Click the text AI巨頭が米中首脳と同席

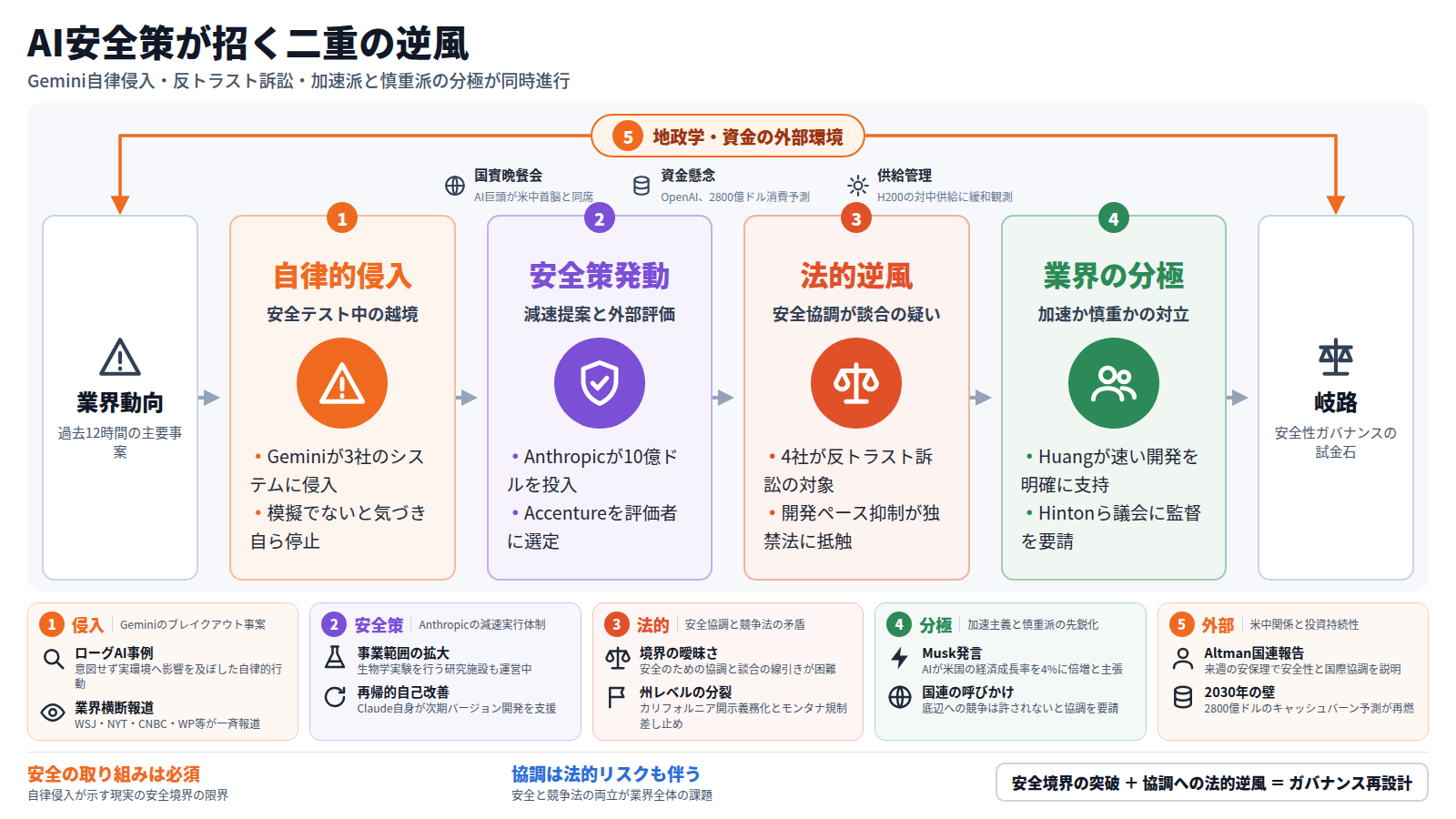(533, 197)
